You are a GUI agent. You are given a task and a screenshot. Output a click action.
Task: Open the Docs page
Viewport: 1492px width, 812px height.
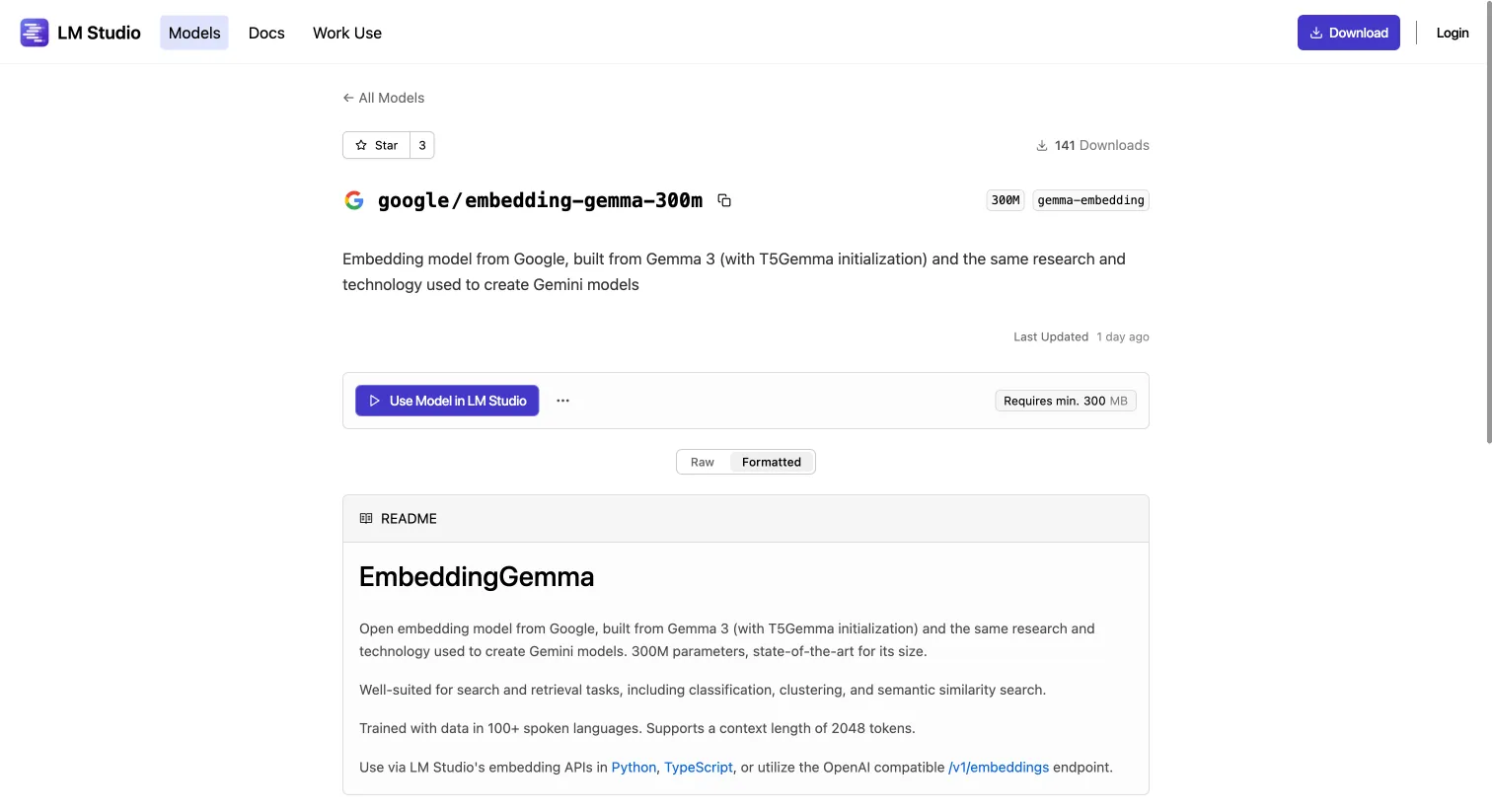pyautogui.click(x=266, y=33)
